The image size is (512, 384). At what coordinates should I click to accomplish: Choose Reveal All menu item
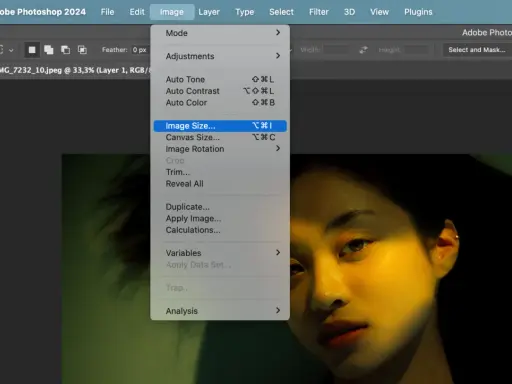pos(220,184)
